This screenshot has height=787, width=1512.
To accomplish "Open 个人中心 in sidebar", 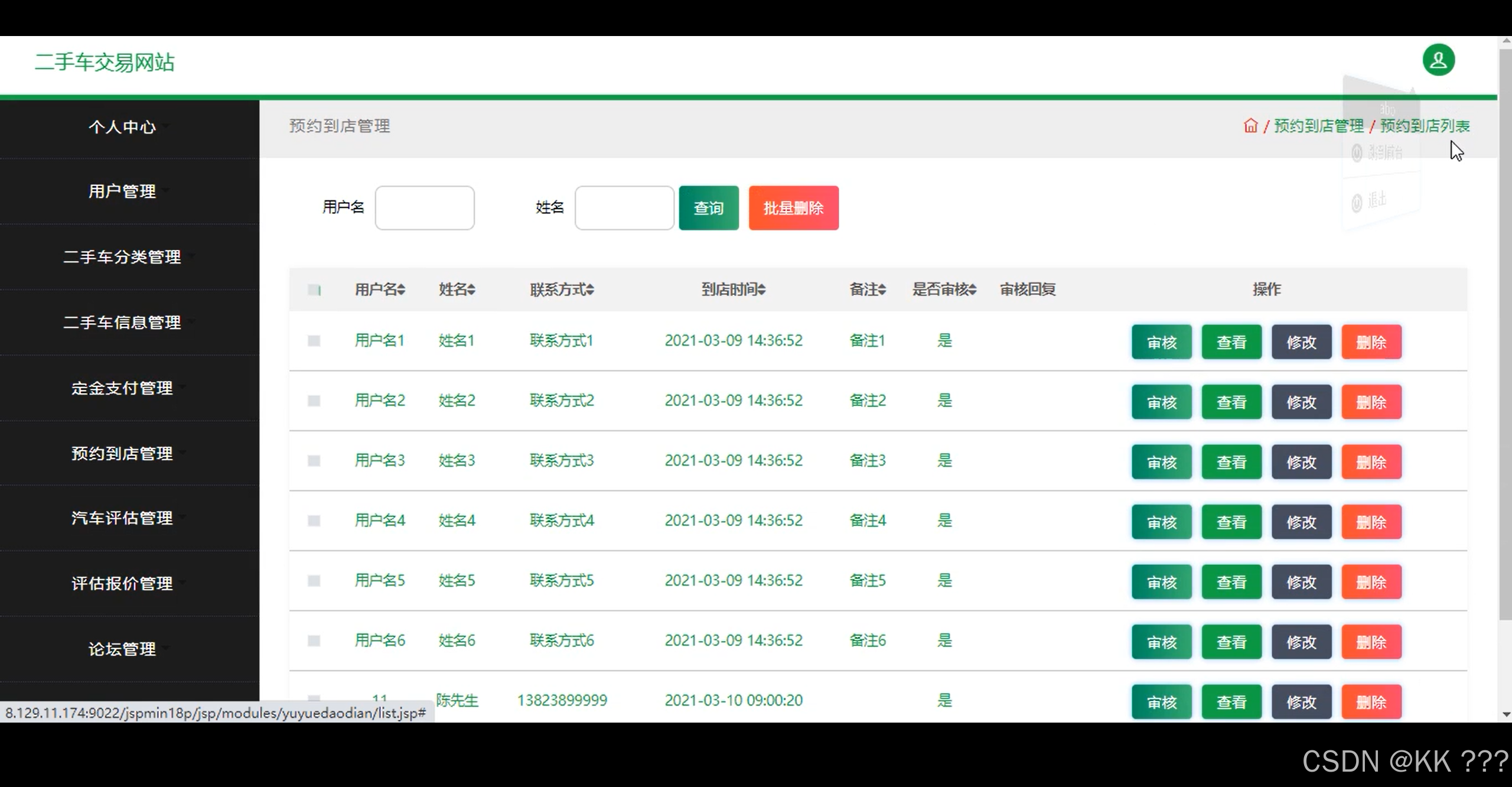I will [122, 126].
